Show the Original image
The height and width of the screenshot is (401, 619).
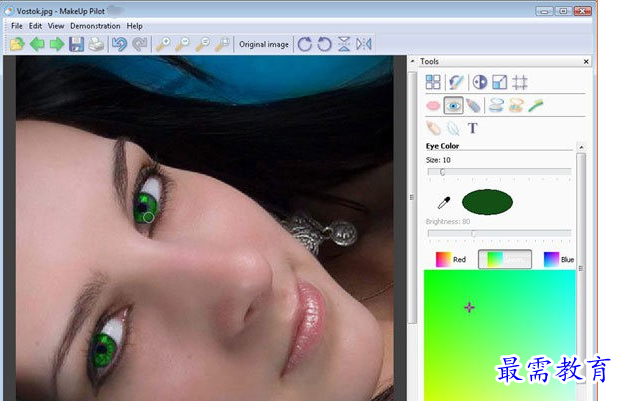pyautogui.click(x=264, y=44)
